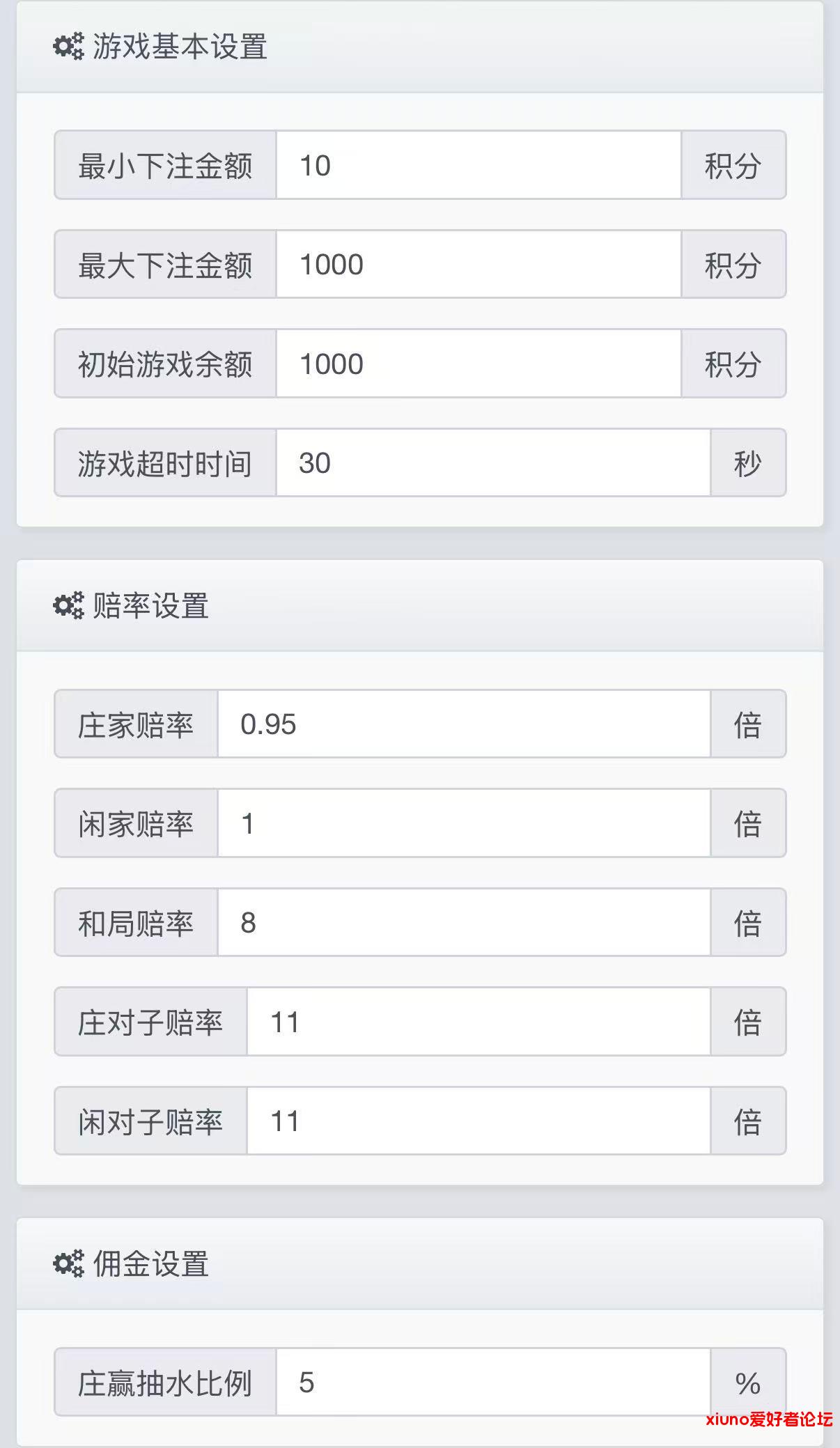Image resolution: width=840 pixels, height=1448 pixels.
Task: Click gears icon beside 佣金设置 heading
Action: pyautogui.click(x=68, y=1263)
